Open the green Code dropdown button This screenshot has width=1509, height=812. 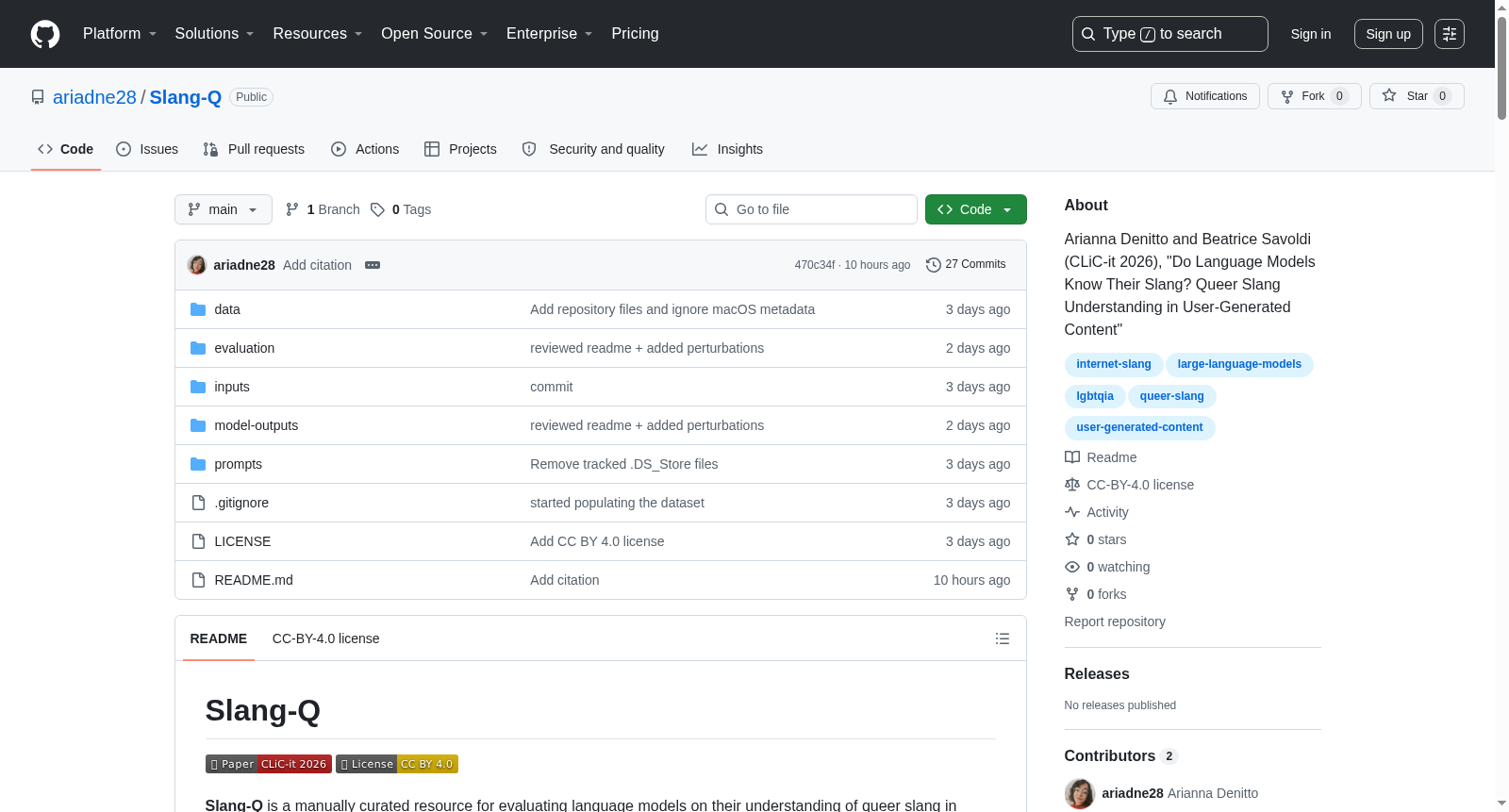point(976,209)
